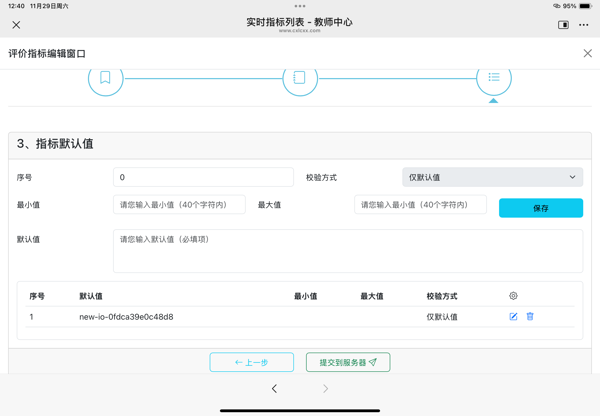Viewport: 600px width, 416px height.
Task: Focus the 序号 input field
Action: (x=203, y=177)
